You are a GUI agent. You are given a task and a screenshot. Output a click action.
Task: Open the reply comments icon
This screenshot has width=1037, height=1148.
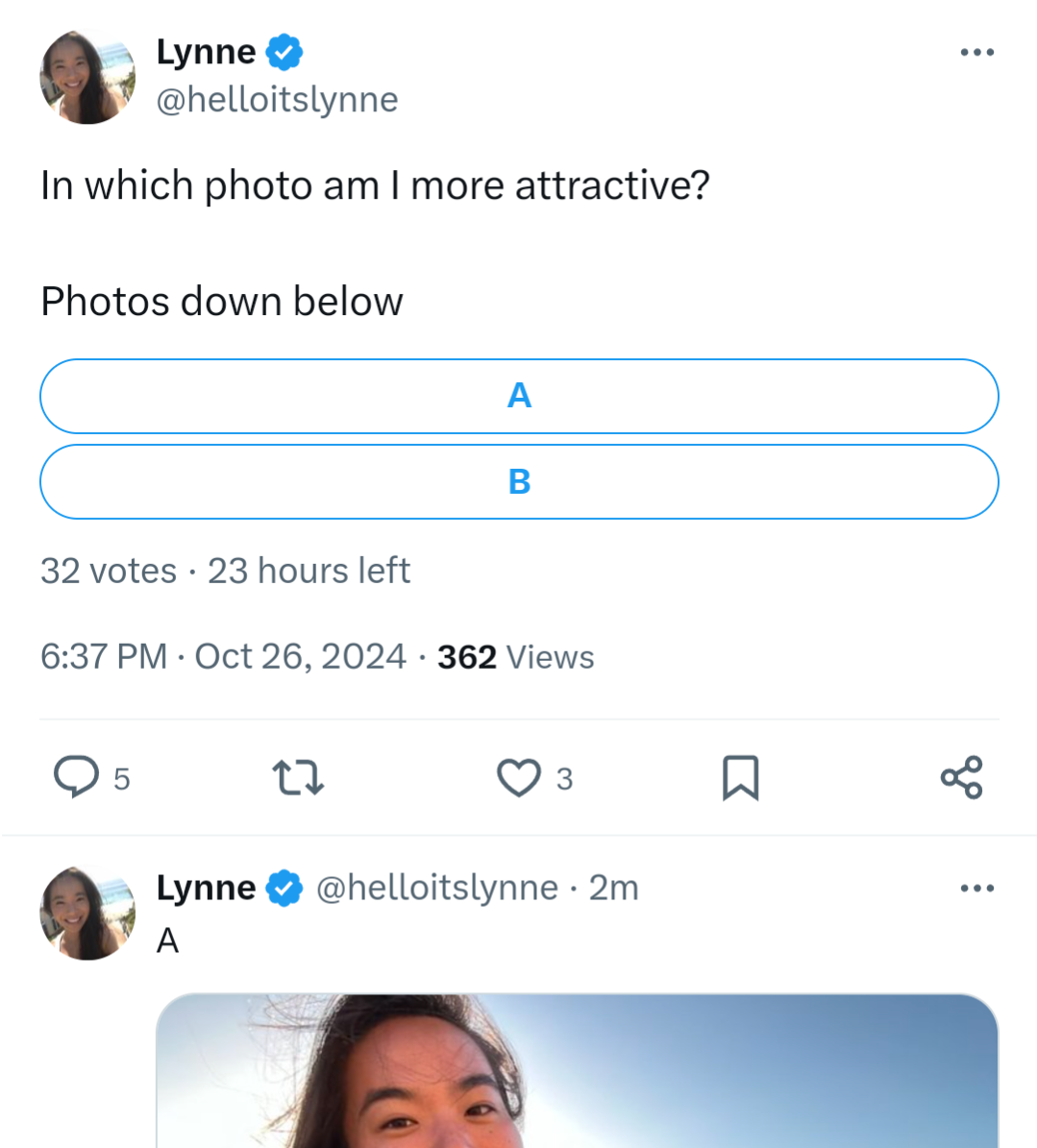click(77, 777)
